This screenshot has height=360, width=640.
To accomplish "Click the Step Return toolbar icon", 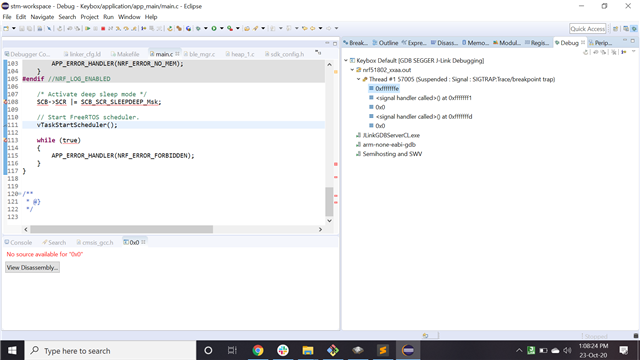I will tap(133, 29).
